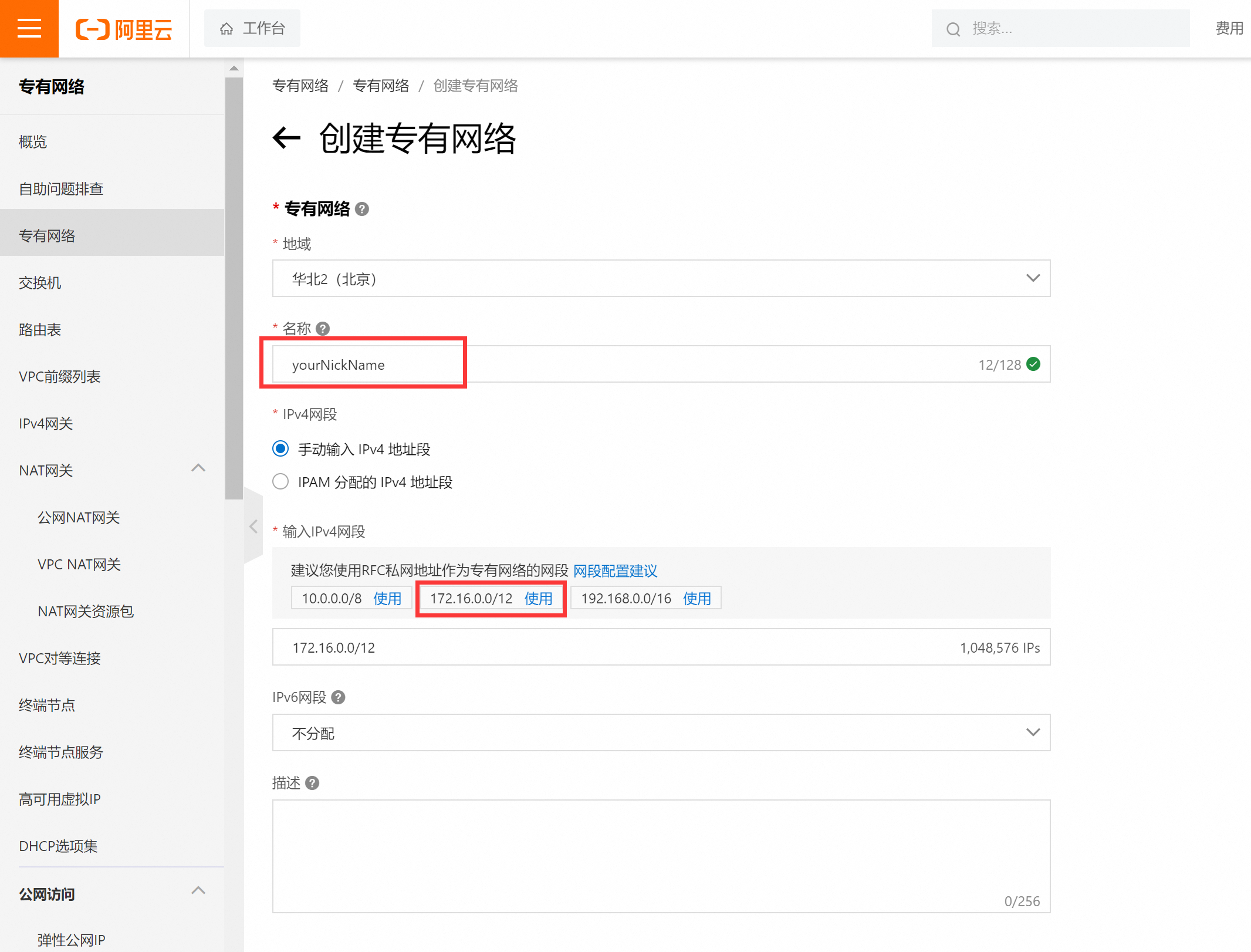This screenshot has height=952, width=1251.
Task: Open the 网段配置建议 link
Action: pos(615,570)
